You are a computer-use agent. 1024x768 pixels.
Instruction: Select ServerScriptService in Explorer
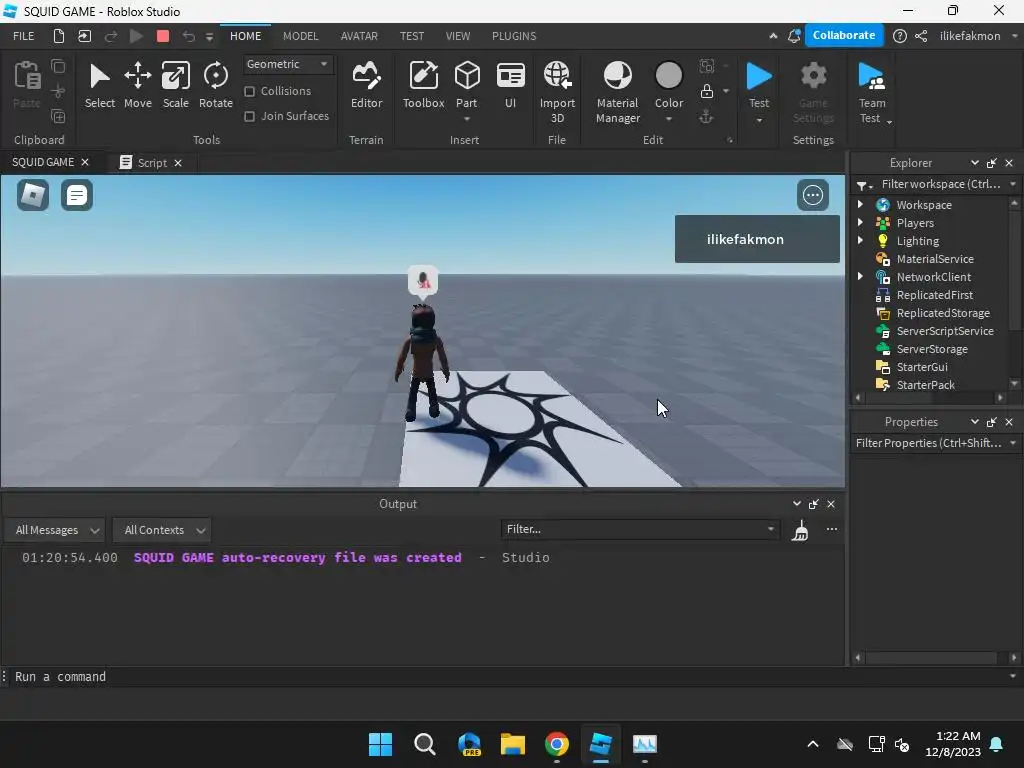pyautogui.click(x=944, y=331)
